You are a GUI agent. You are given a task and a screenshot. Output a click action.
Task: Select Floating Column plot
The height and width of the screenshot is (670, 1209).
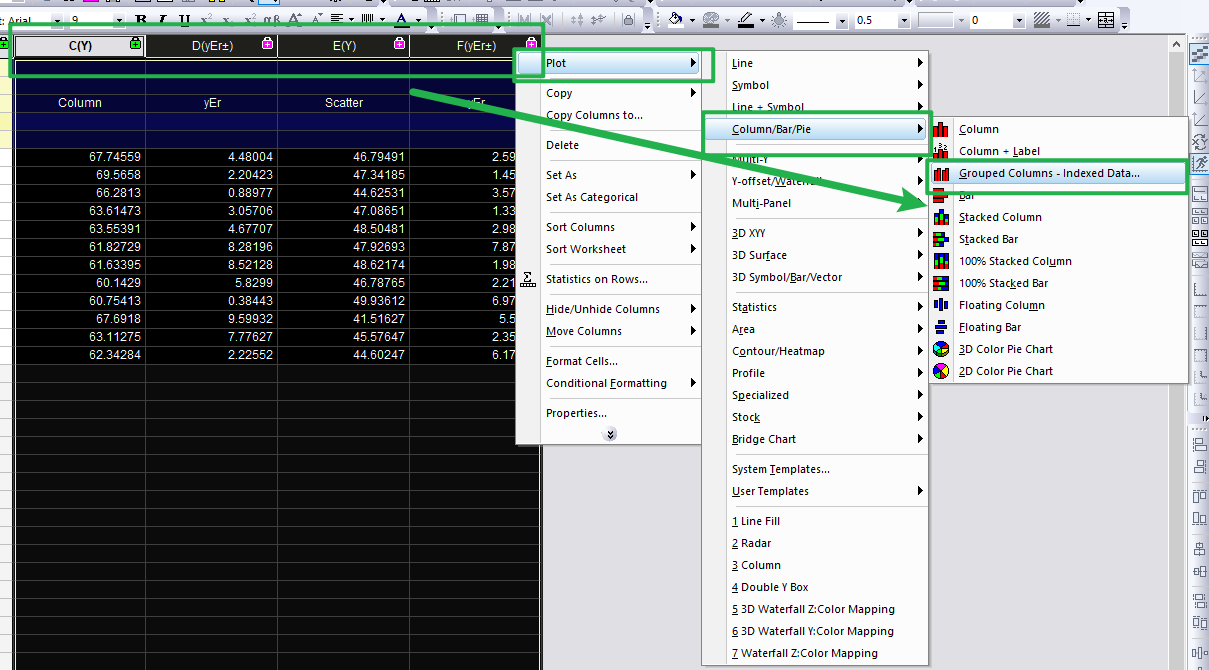1058,305
